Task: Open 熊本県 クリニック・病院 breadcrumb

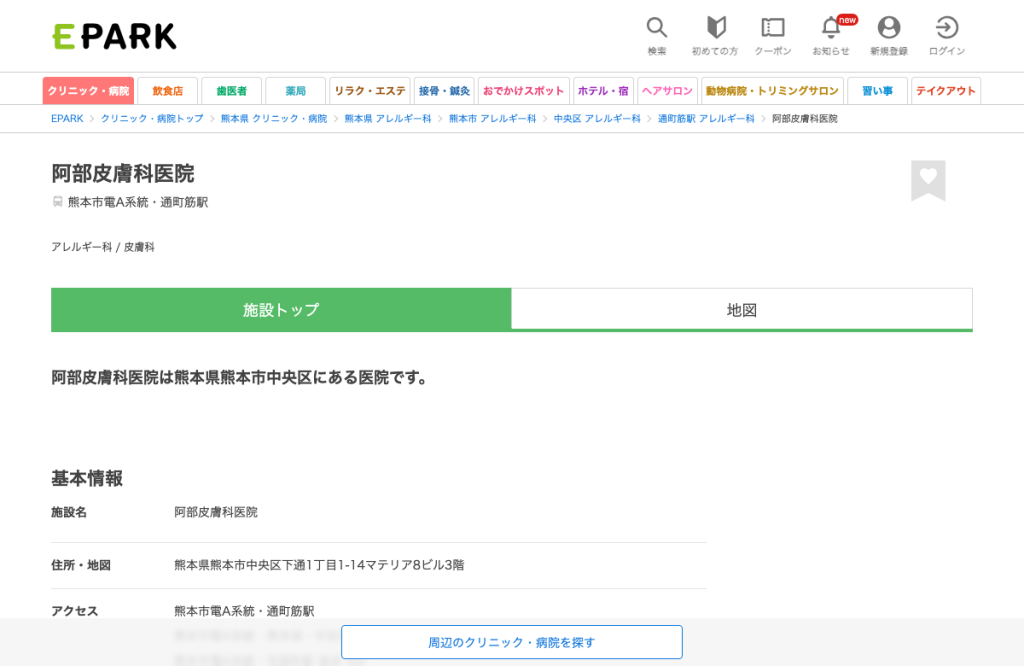Action: [274, 118]
